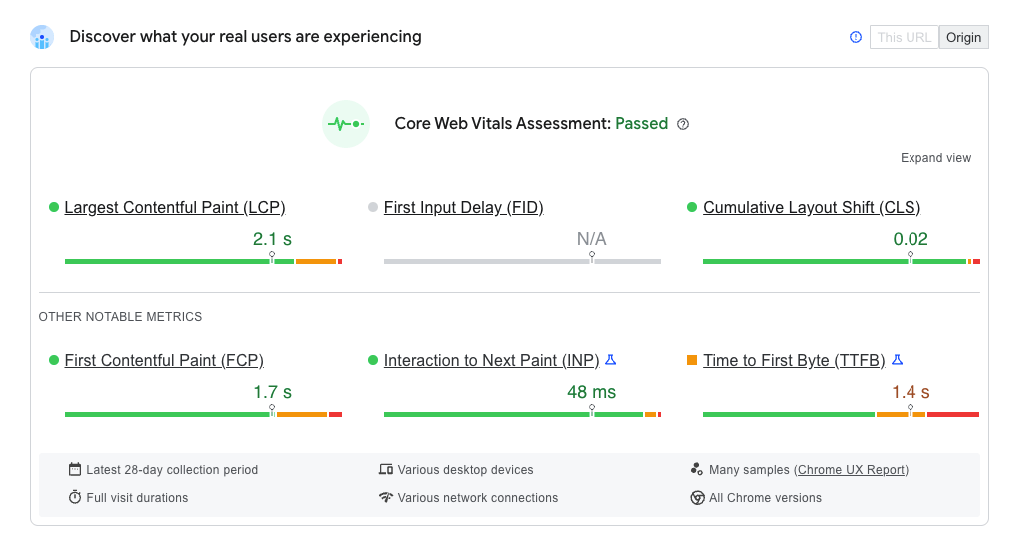This screenshot has height=541, width=1018.
Task: Click the blue info icon beside This URL
Action: 856,37
